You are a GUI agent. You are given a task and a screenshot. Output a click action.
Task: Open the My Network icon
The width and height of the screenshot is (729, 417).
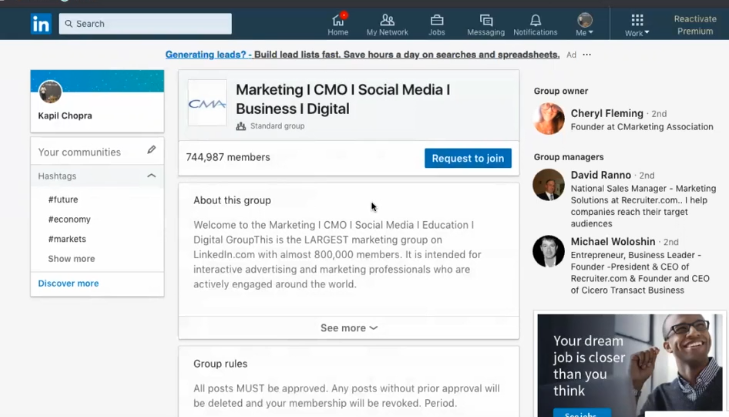coord(387,25)
